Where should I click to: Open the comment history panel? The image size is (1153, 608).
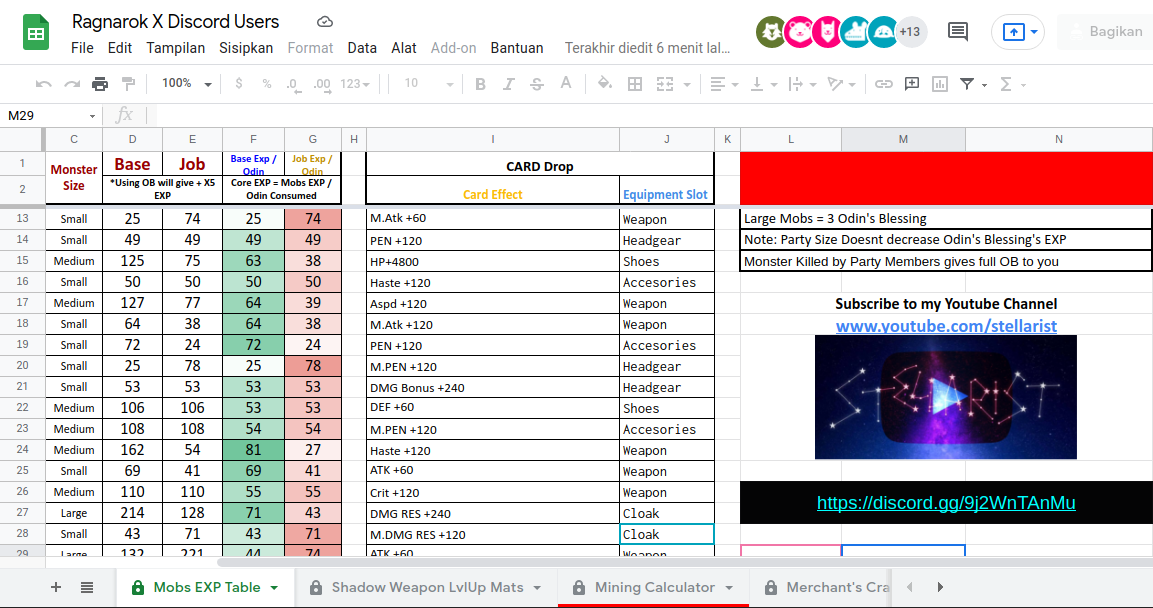[957, 31]
